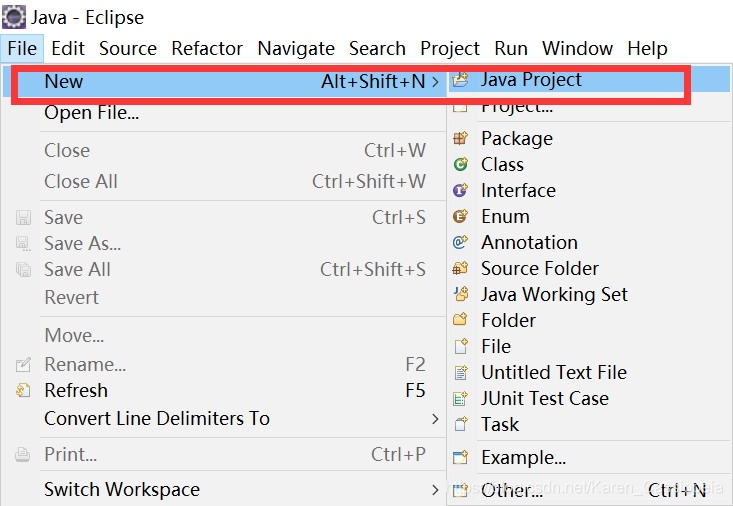733x506 pixels.
Task: Expand the Switch Workspace submenu arrow
Action: pos(435,490)
